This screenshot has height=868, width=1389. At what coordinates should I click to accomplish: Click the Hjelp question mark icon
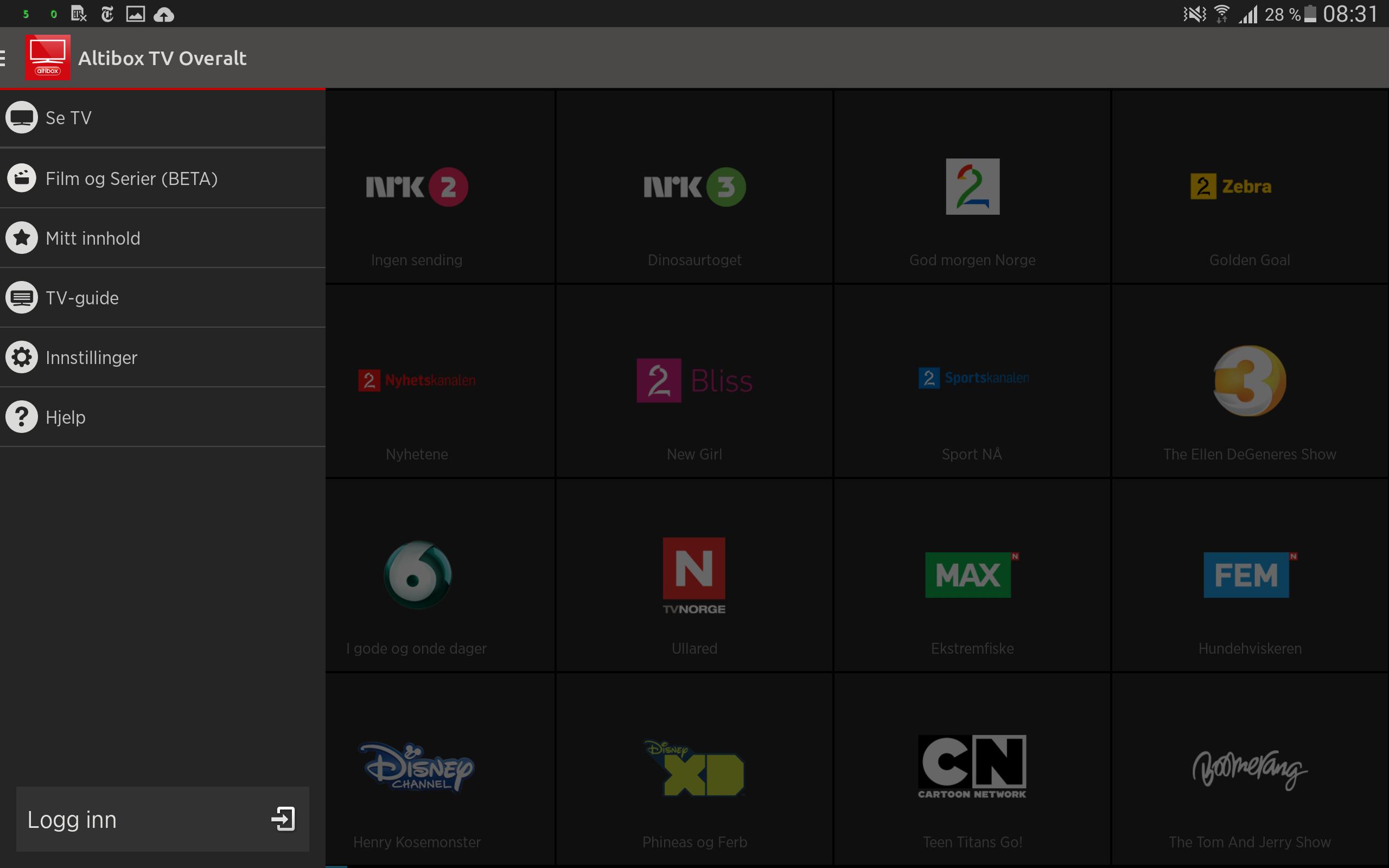click(x=22, y=417)
